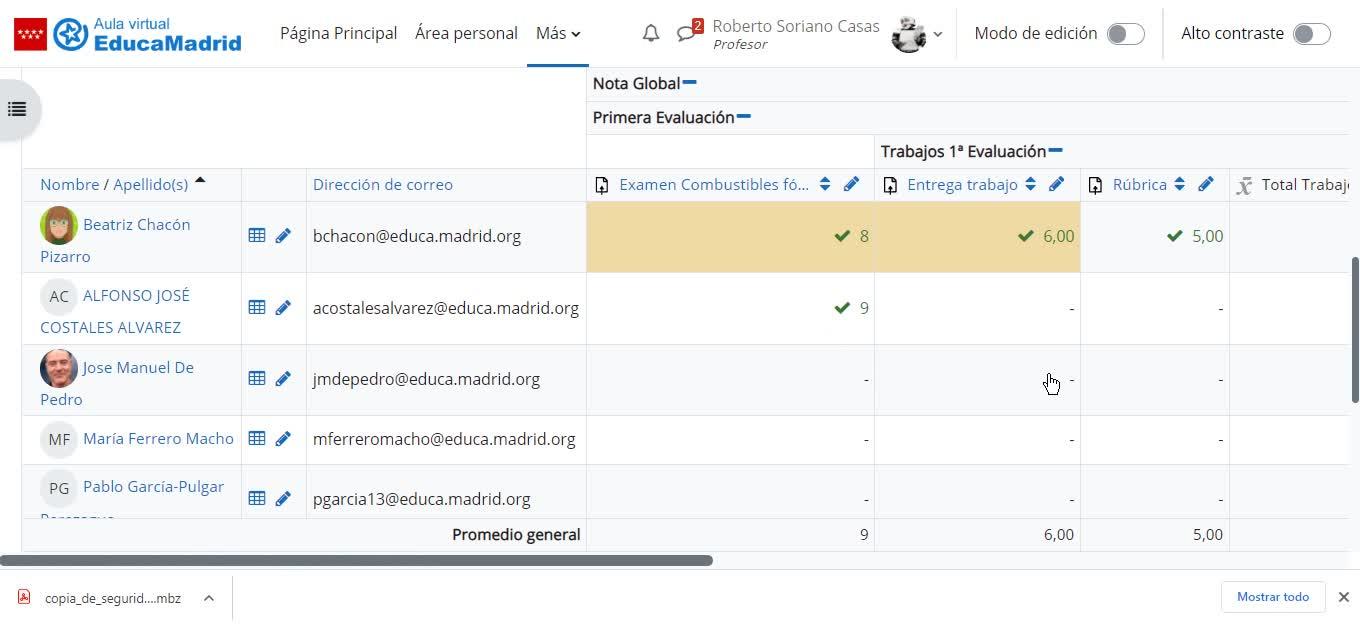Open the grade table for Beatriz Chacón

coord(257,236)
